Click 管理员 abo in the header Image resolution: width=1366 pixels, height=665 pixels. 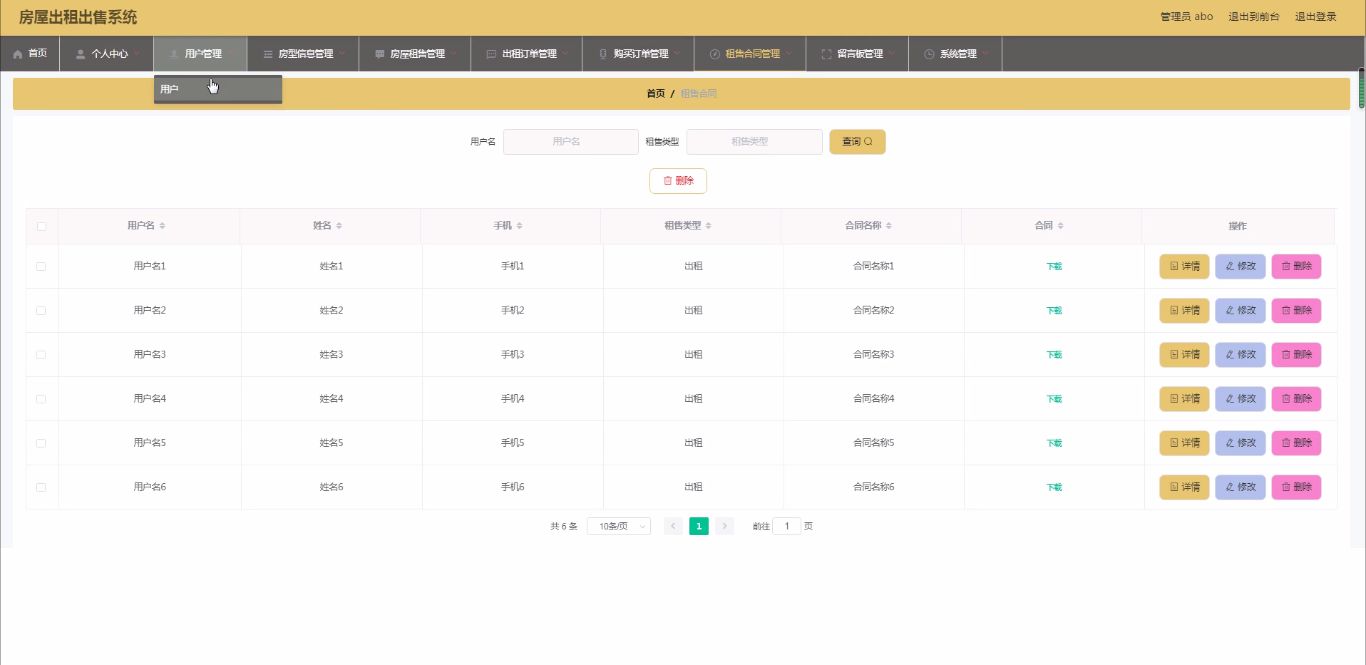click(1186, 17)
